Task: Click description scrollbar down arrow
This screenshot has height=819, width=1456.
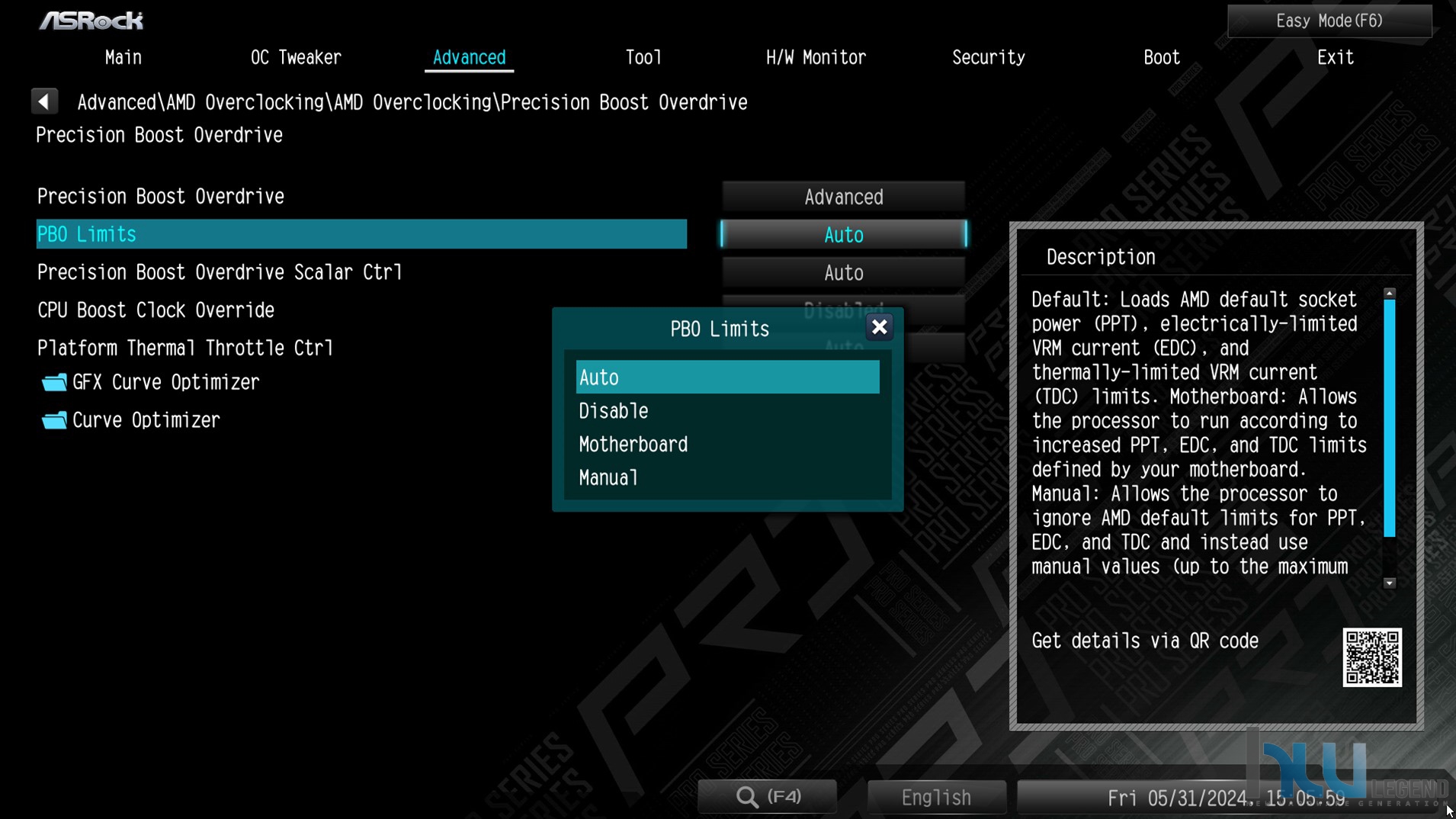Action: pyautogui.click(x=1390, y=583)
